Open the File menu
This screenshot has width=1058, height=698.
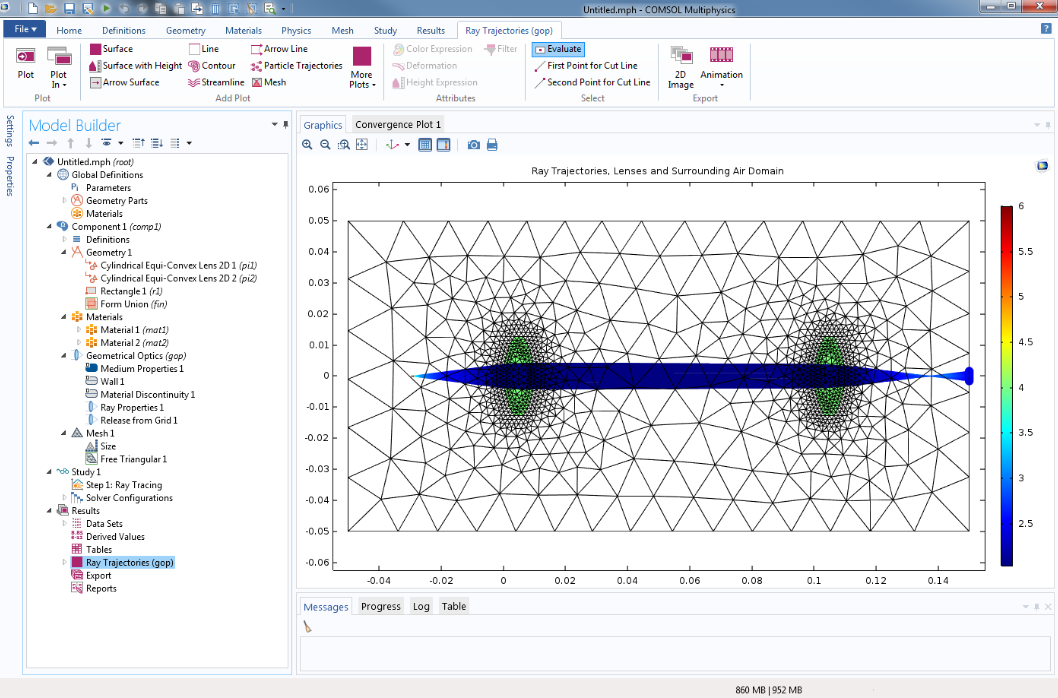click(25, 28)
